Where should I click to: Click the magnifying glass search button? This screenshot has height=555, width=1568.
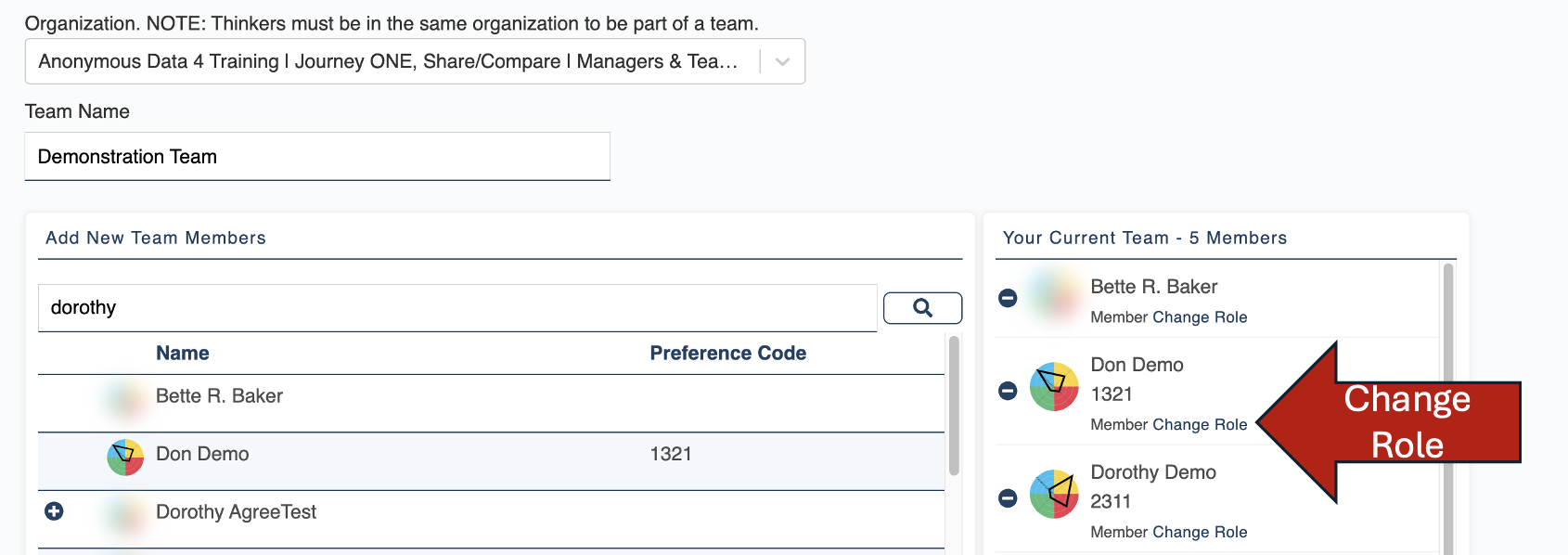[x=922, y=308]
